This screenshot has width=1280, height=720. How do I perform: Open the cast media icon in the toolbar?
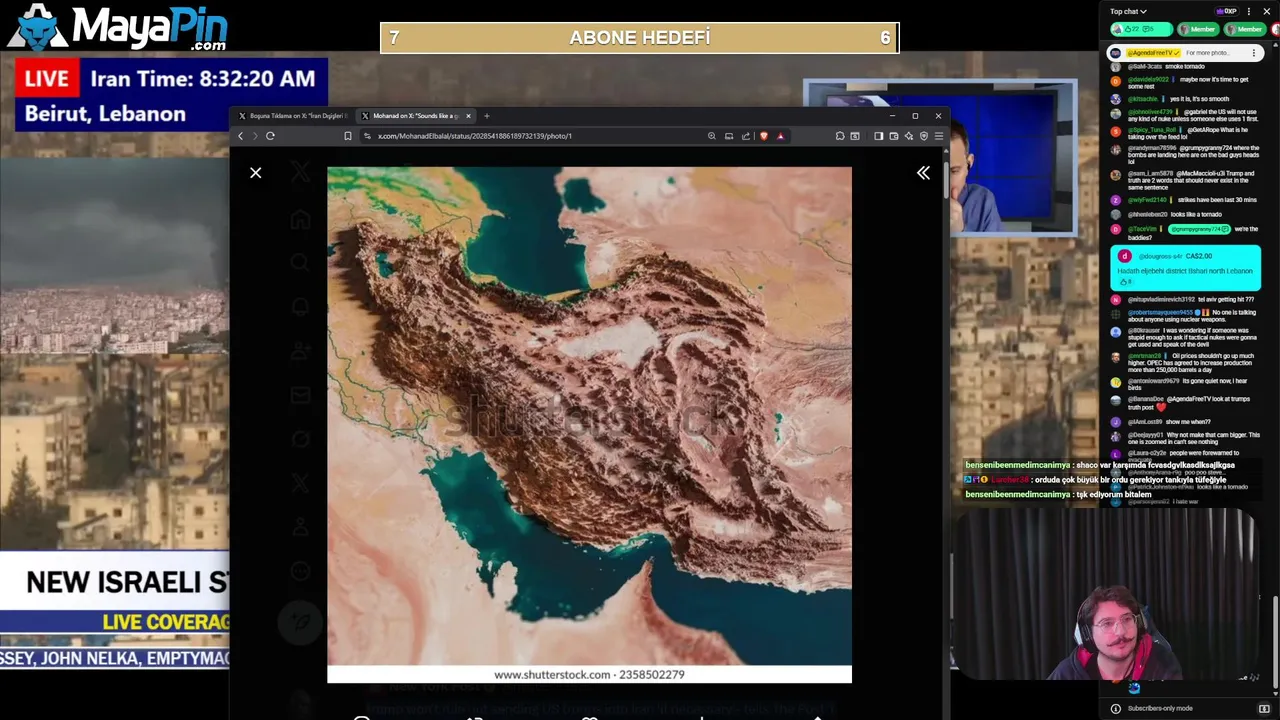coord(855,136)
